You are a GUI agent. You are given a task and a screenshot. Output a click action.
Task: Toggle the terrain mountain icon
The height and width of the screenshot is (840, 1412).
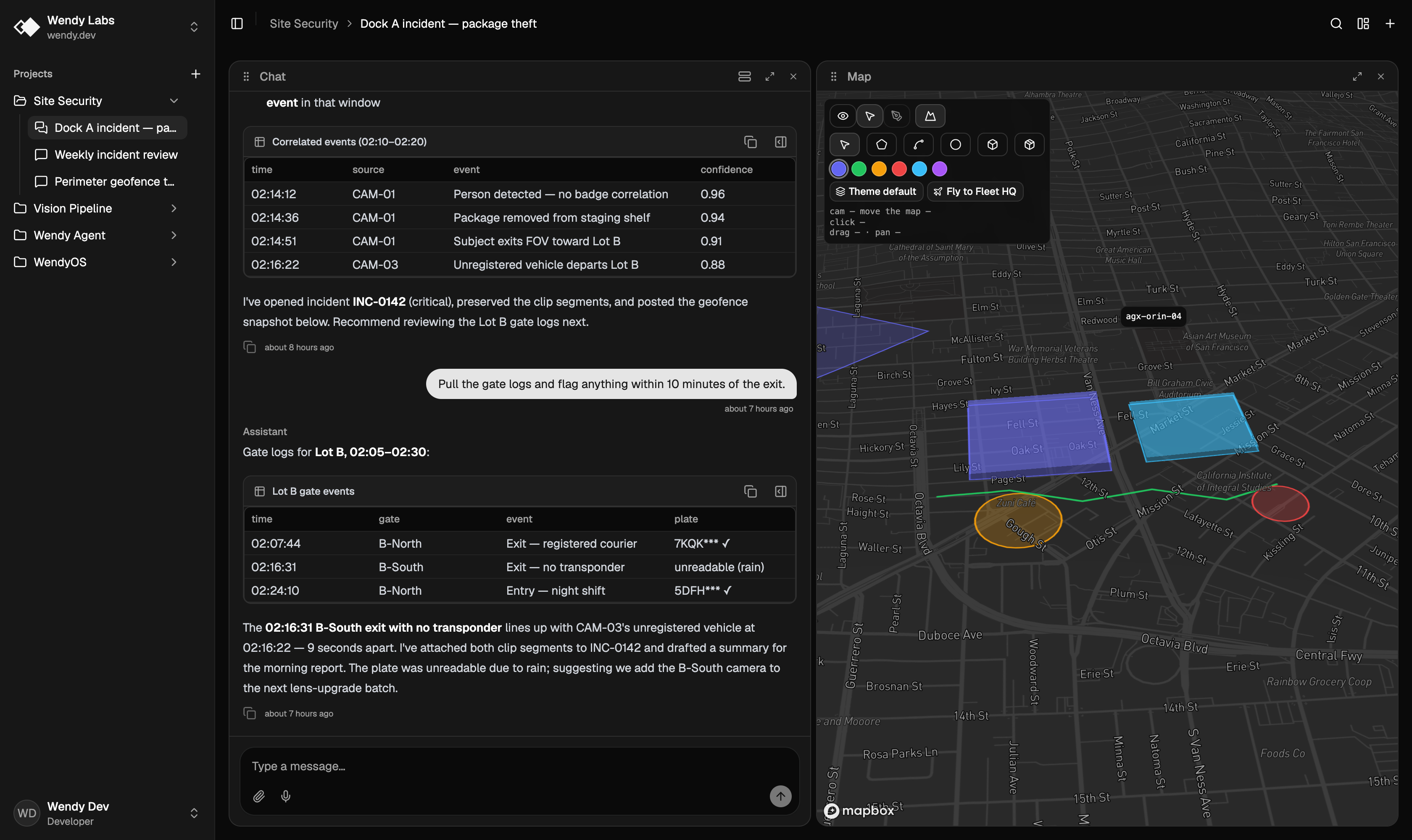pyautogui.click(x=930, y=116)
